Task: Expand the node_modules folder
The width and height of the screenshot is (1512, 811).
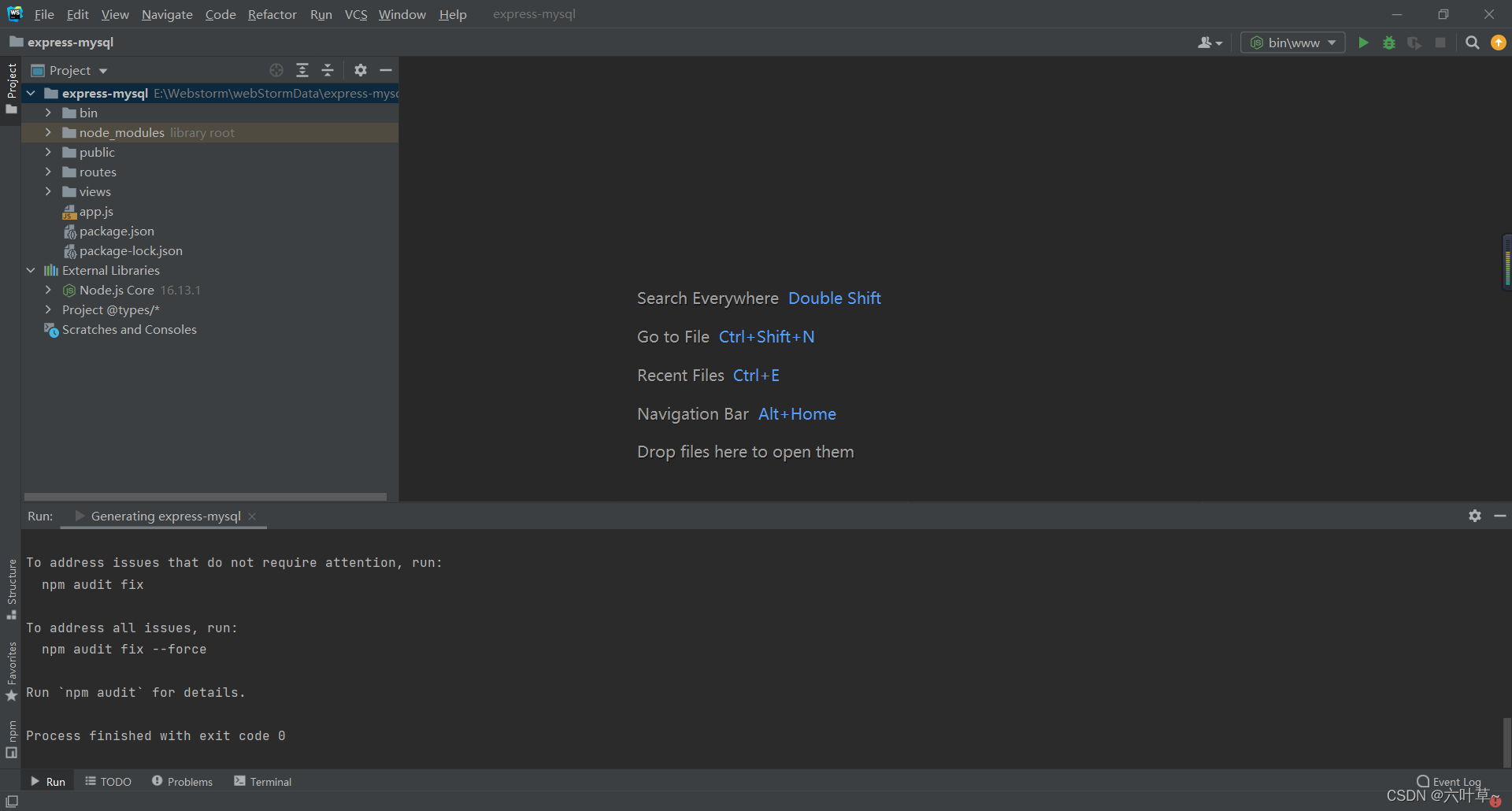Action: pos(48,132)
